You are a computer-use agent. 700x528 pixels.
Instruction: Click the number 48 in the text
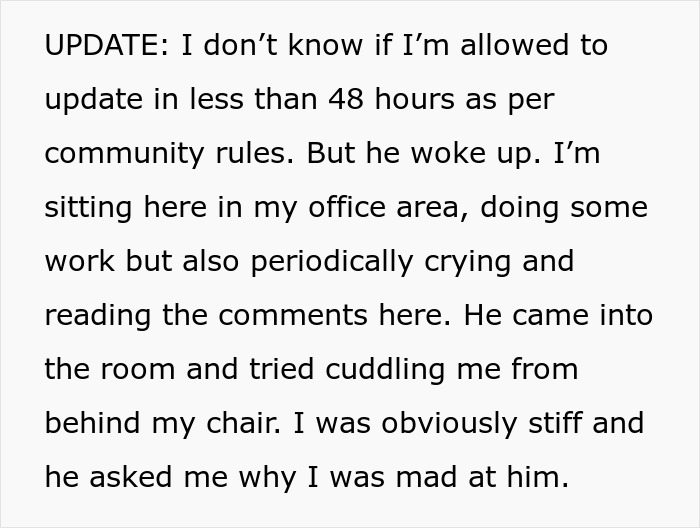pos(346,99)
